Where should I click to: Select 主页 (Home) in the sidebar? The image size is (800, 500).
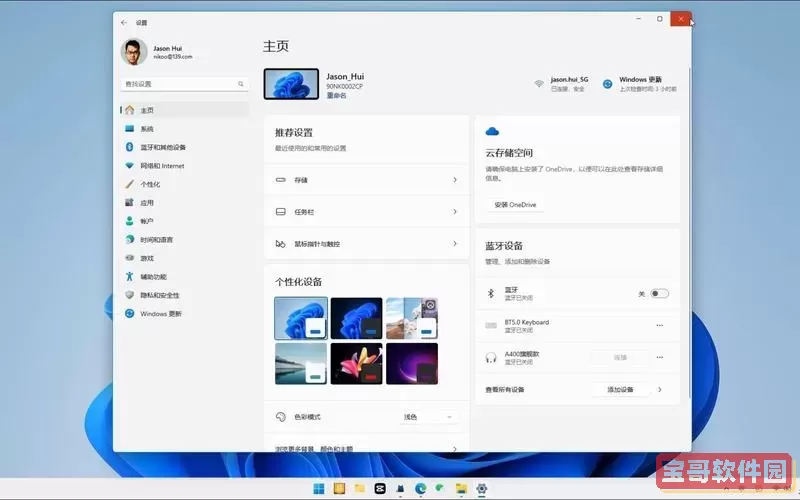coord(185,110)
